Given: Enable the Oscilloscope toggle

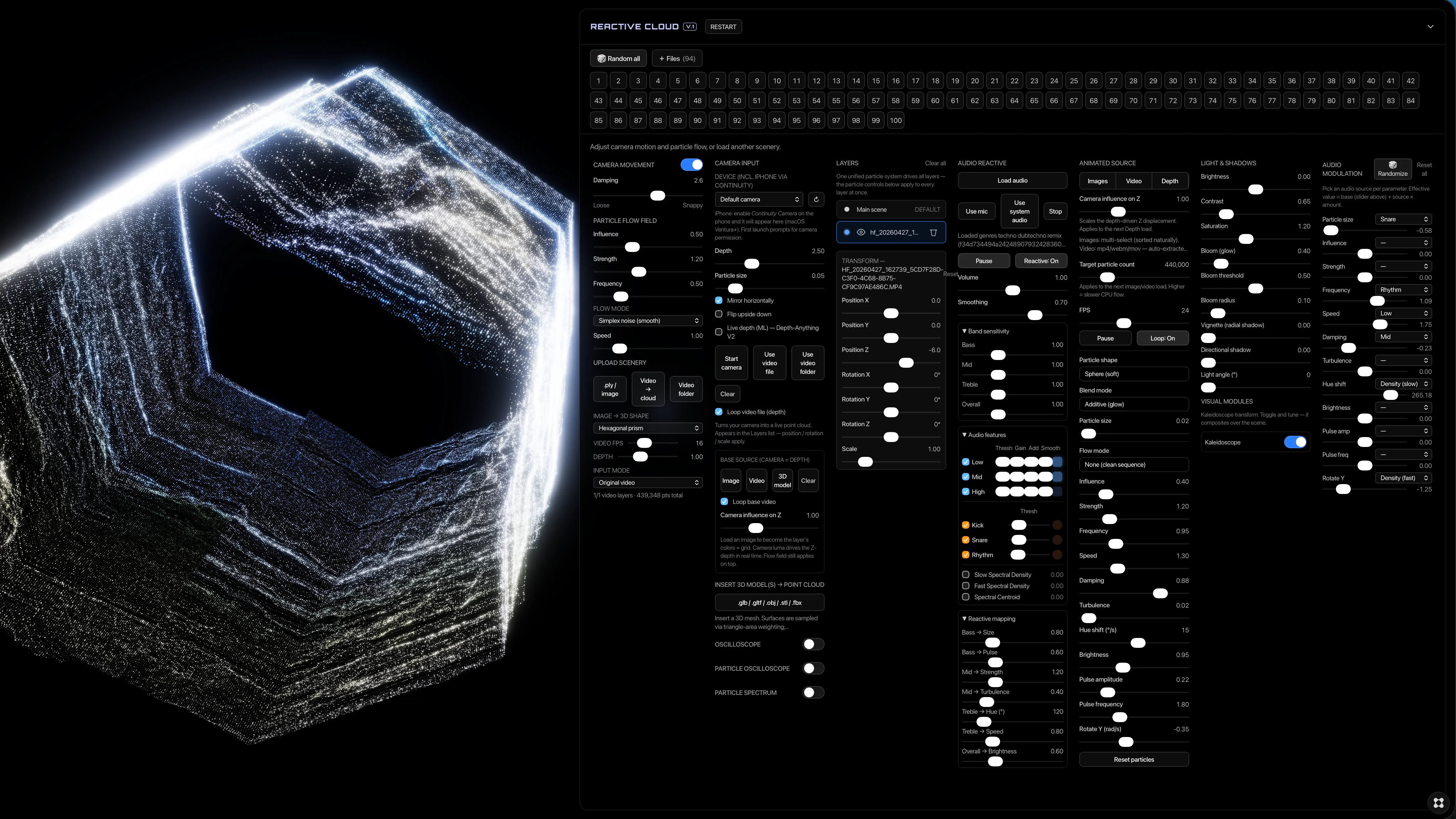Looking at the screenshot, I should click(813, 644).
